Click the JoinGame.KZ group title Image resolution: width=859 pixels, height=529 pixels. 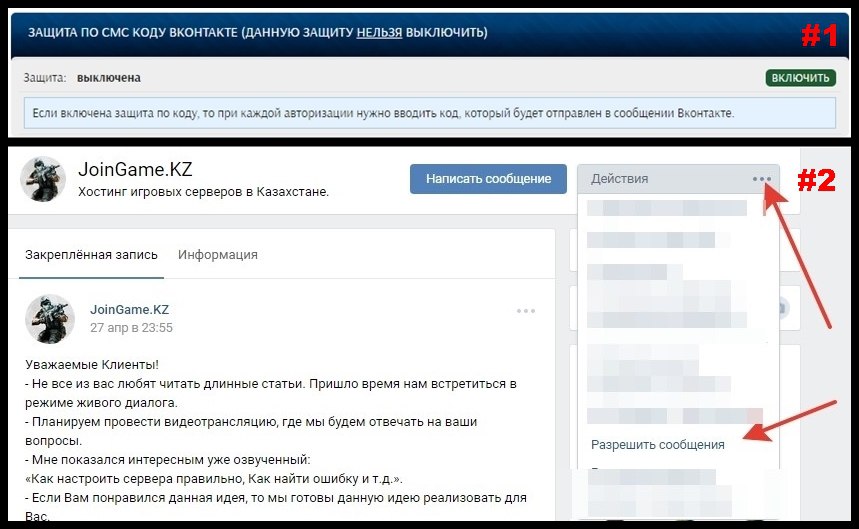coord(135,169)
